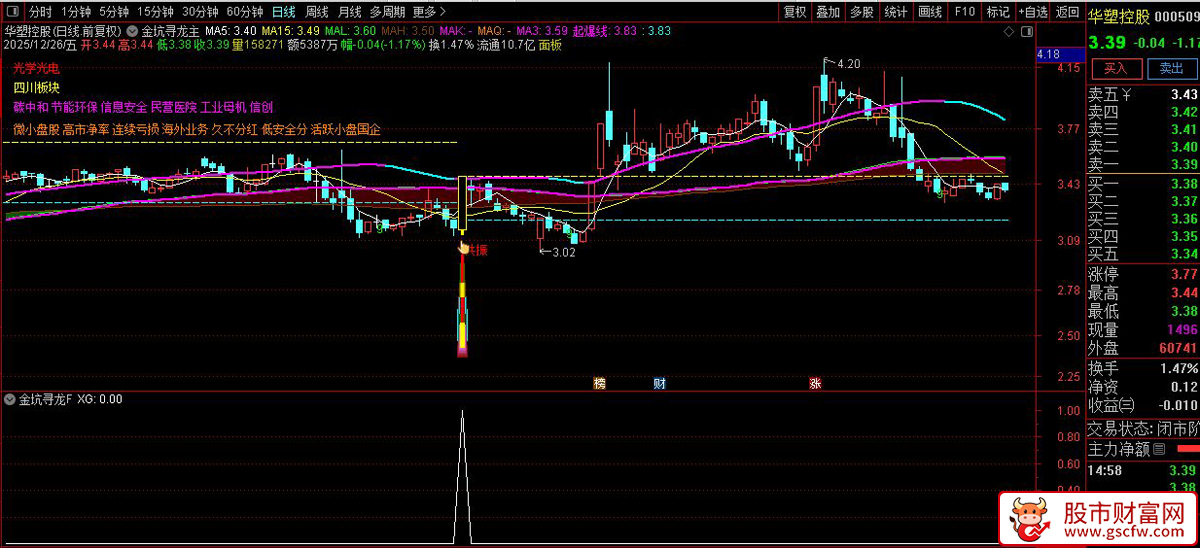Click the hand pointer signal marker
The width and height of the screenshot is (1200, 548).
(x=463, y=248)
